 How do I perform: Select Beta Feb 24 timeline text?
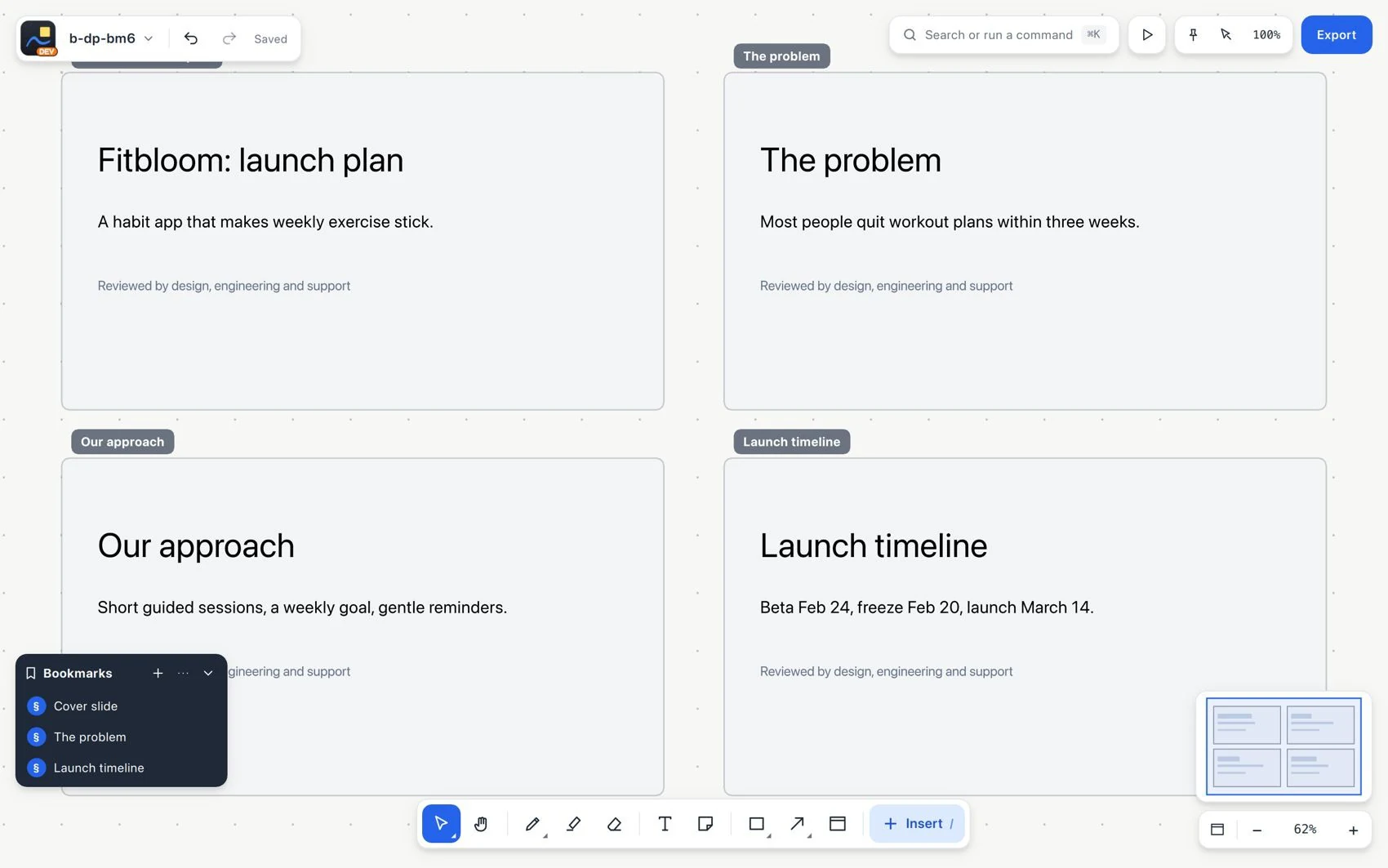(927, 608)
